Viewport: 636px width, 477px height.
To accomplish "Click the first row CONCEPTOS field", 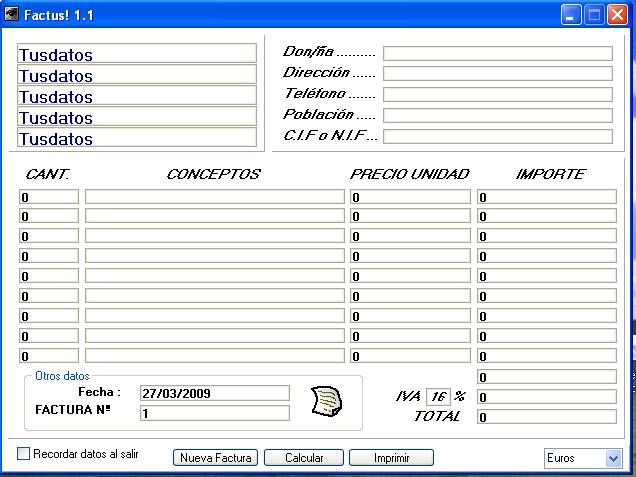I will [x=215, y=197].
